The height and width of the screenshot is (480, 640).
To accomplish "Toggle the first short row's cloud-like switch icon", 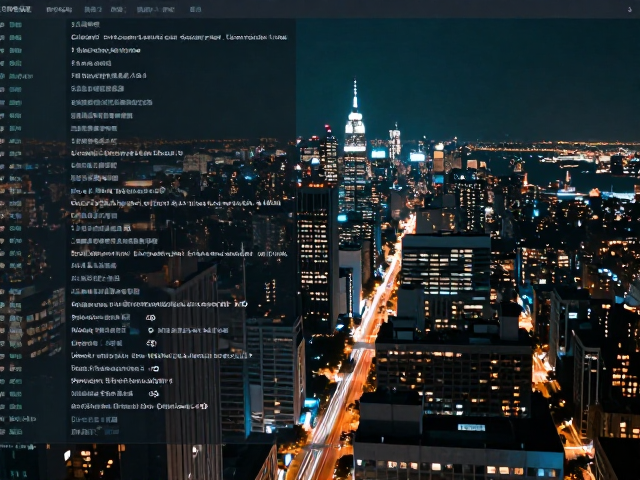I will click(x=151, y=318).
